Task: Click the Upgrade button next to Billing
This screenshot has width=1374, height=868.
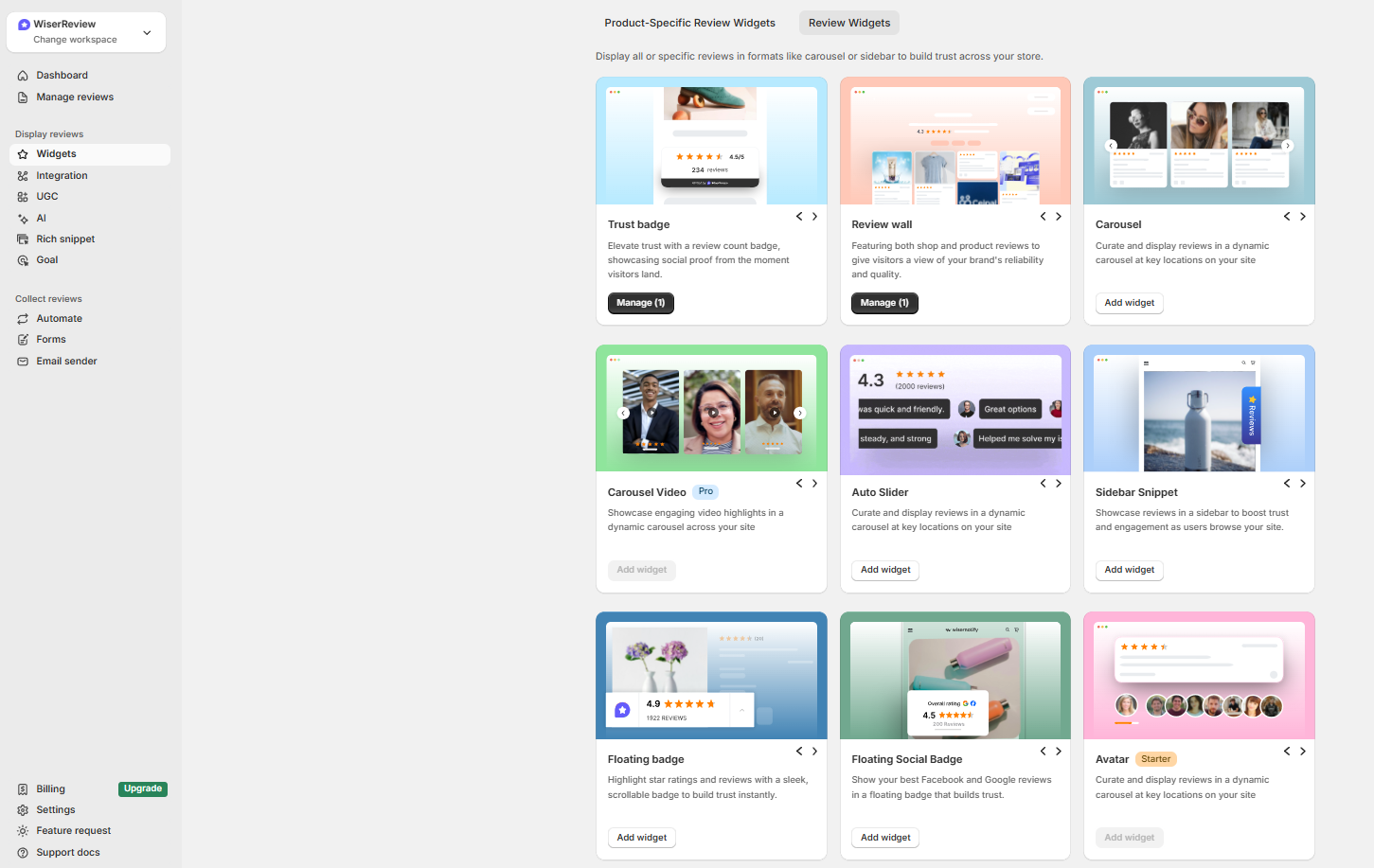Action: coord(142,788)
